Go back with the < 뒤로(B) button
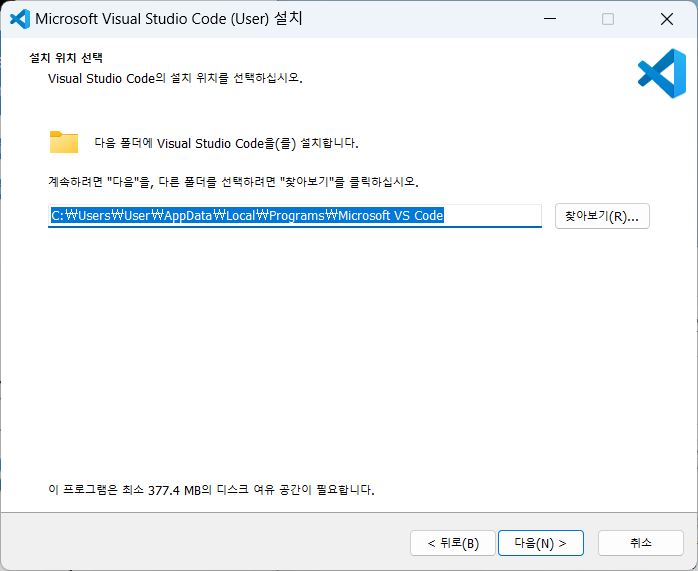This screenshot has height=571, width=698. tap(453, 543)
